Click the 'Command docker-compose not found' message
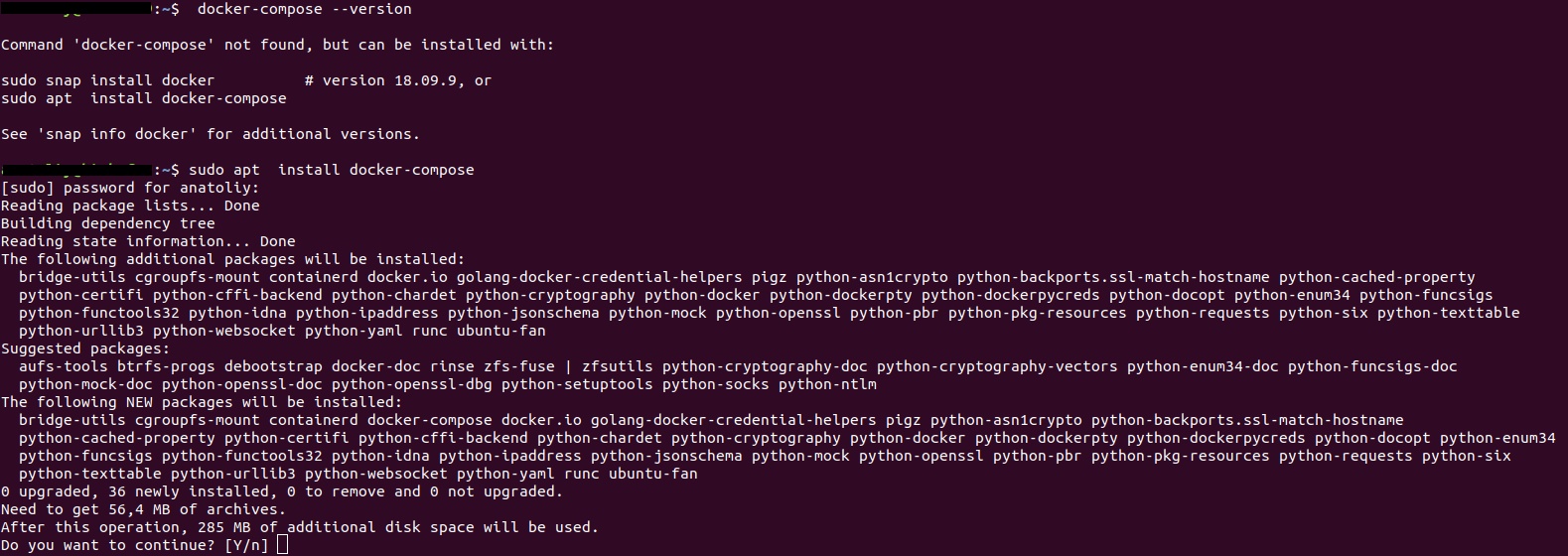Screen dimensions: 1568x556 click(x=278, y=45)
